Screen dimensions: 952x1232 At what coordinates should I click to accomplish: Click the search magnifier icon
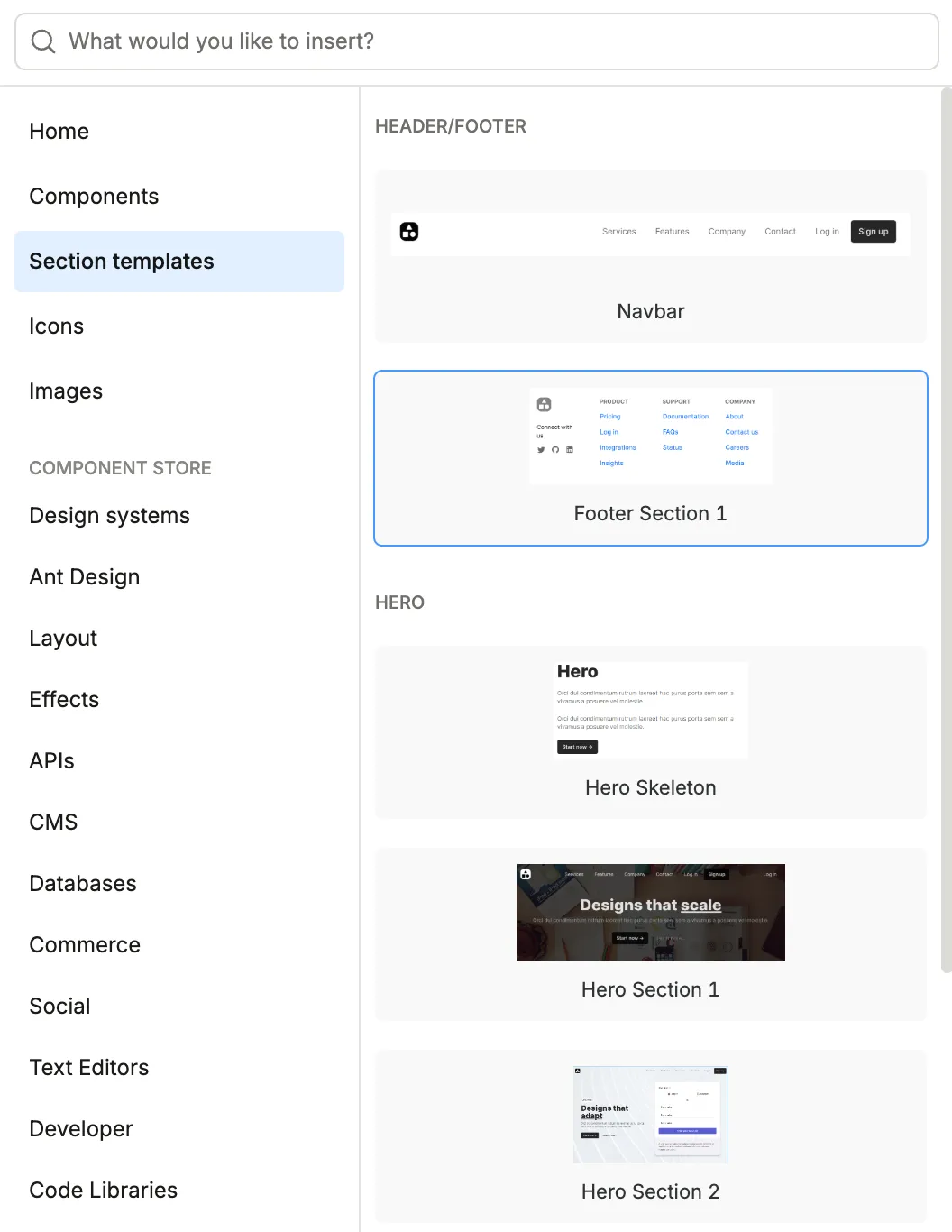43,41
